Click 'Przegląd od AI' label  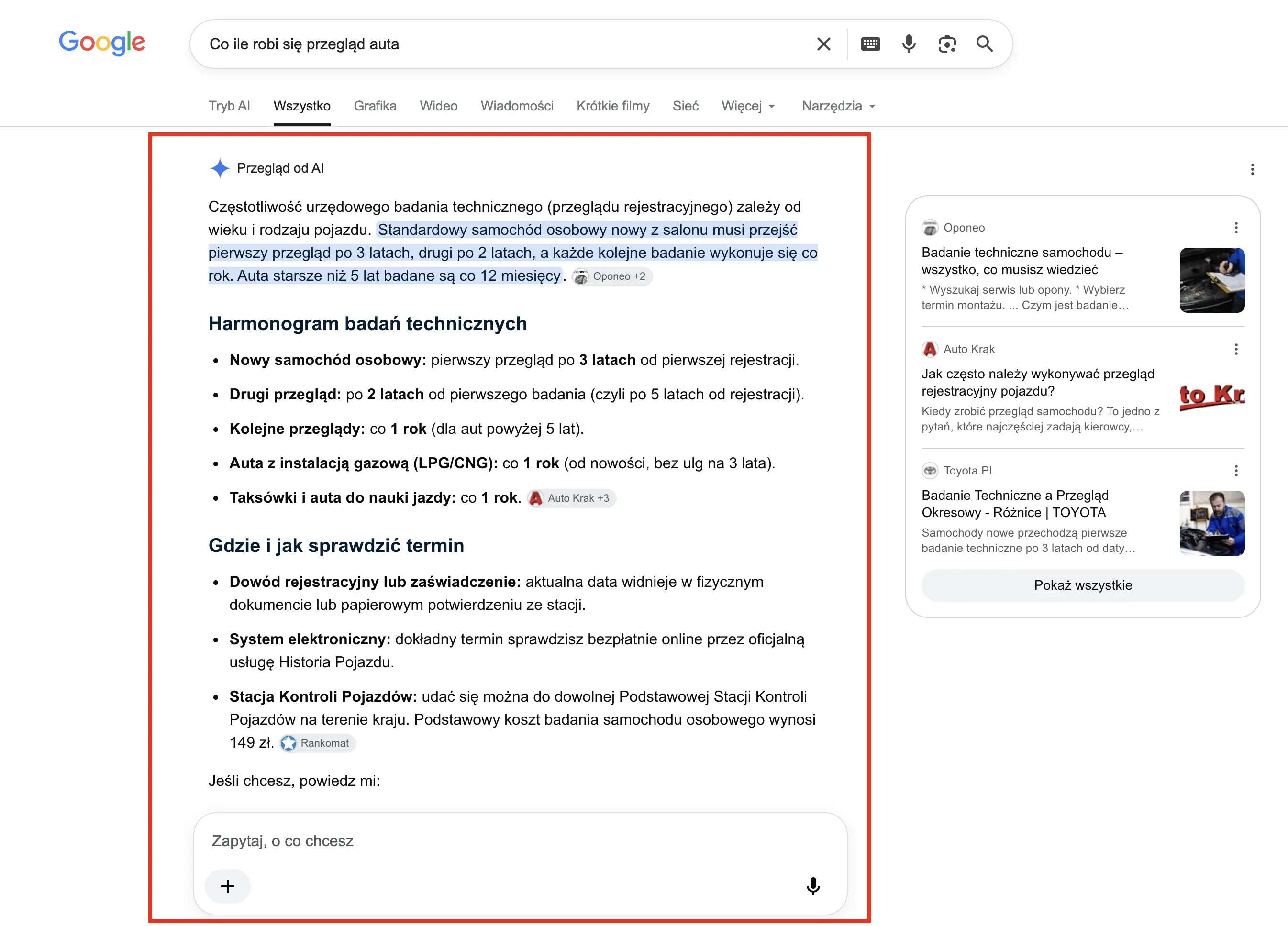[x=280, y=168]
